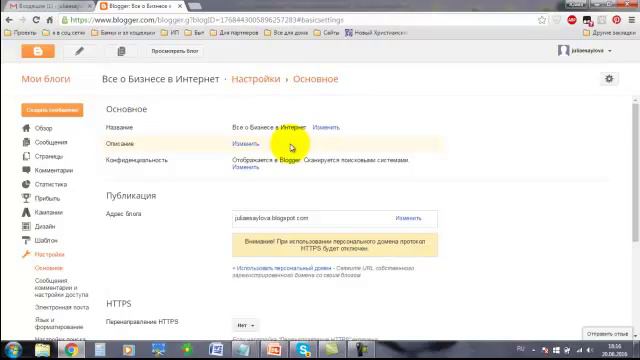Image resolution: width=640 pixels, height=360 pixels.
Task: Click the RU language indicator in tray
Action: click(x=520, y=349)
